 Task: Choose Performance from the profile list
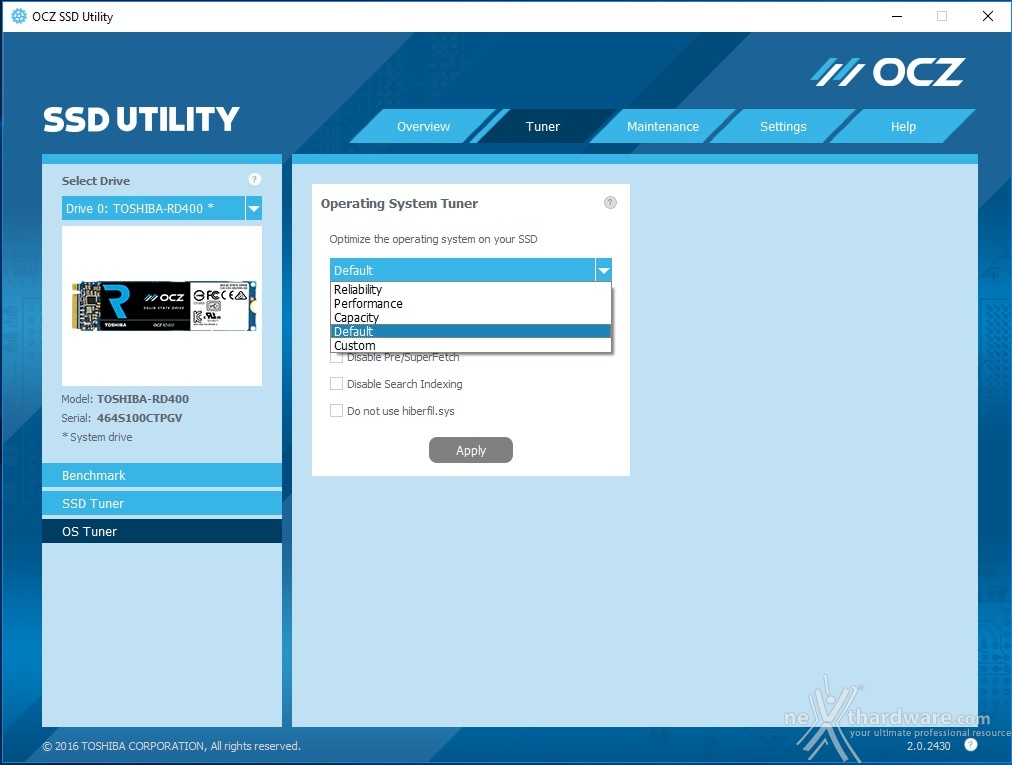(x=471, y=303)
